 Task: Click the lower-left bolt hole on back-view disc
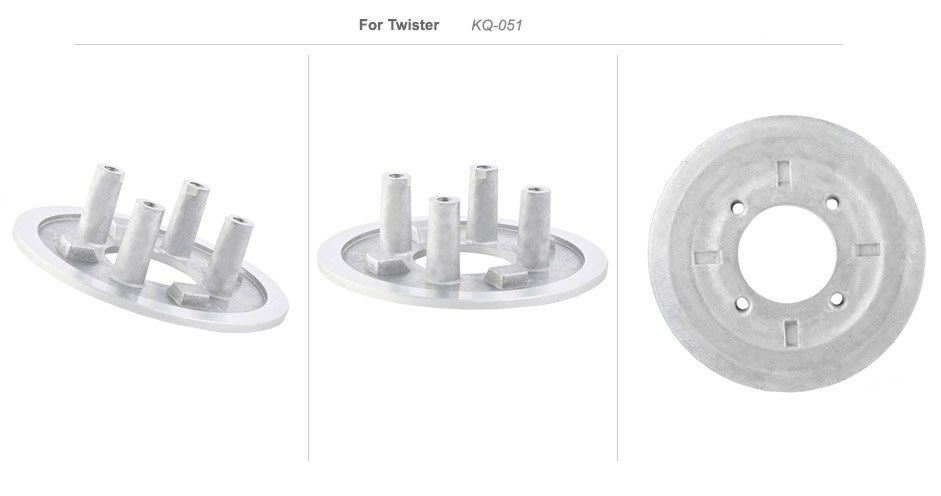(742, 304)
